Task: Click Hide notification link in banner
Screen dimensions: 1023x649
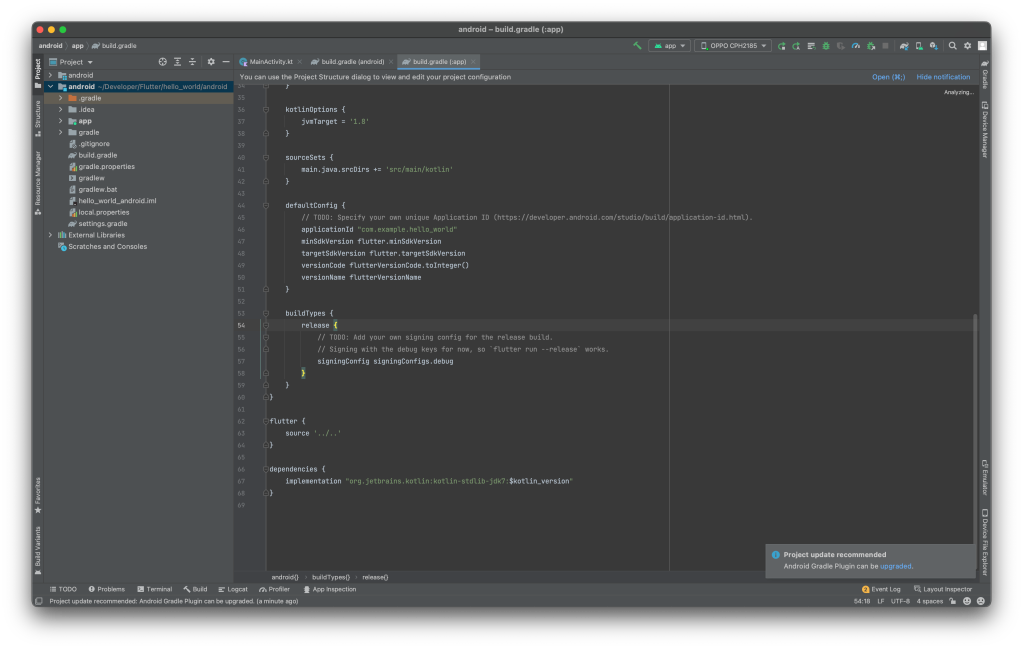Action: point(942,77)
